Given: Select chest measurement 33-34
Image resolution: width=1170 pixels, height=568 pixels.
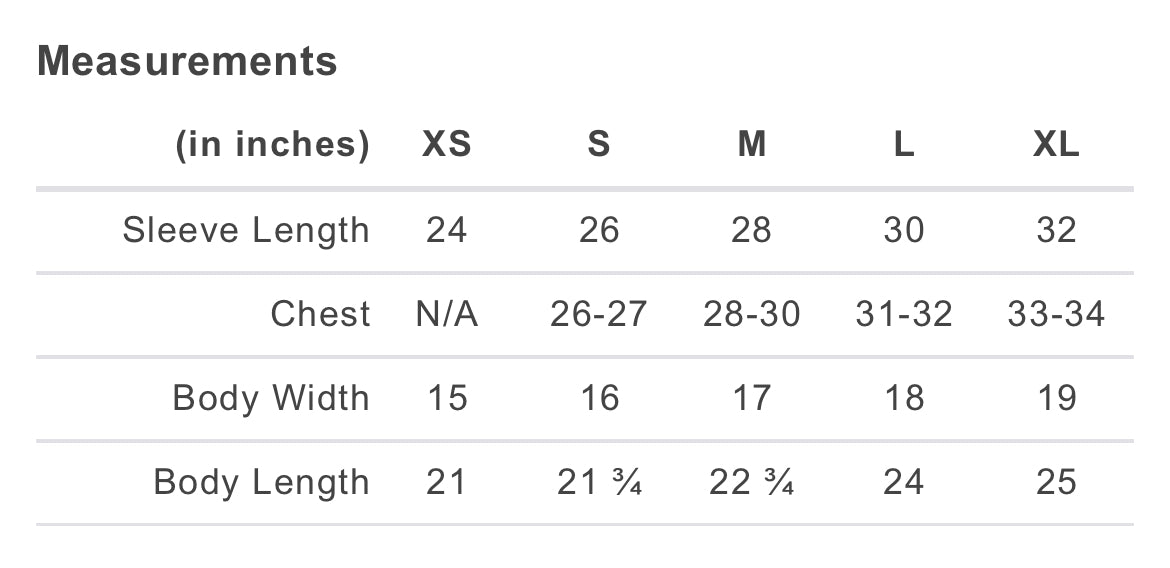Looking at the screenshot, I should point(1056,315).
